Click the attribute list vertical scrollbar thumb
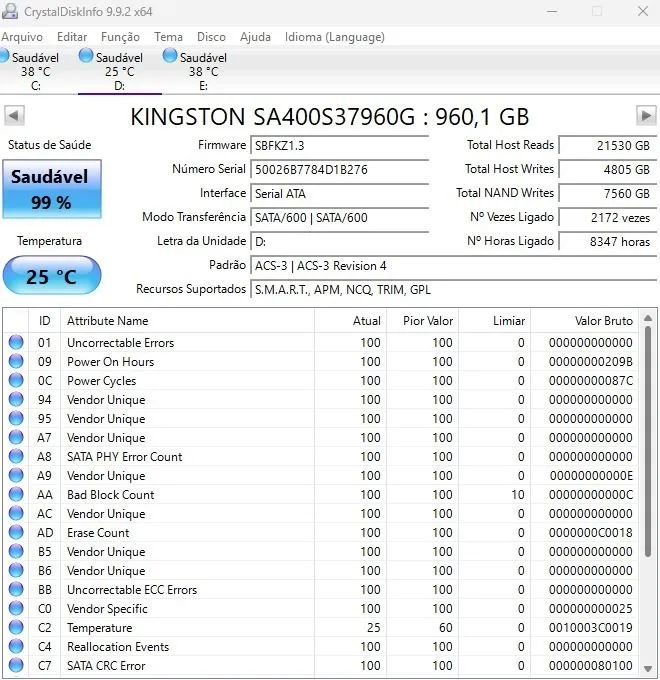 (x=648, y=441)
